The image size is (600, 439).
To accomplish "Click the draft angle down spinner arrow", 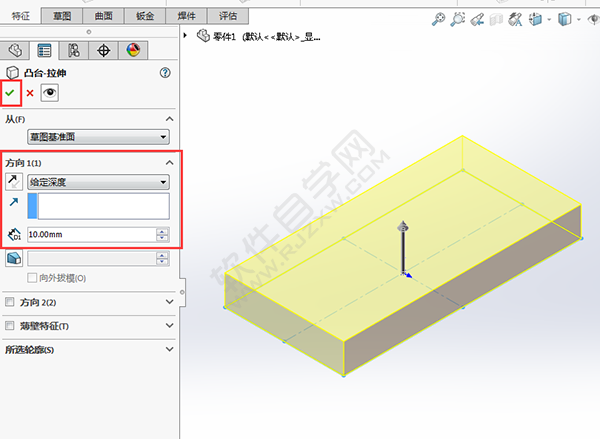I will pos(162,262).
